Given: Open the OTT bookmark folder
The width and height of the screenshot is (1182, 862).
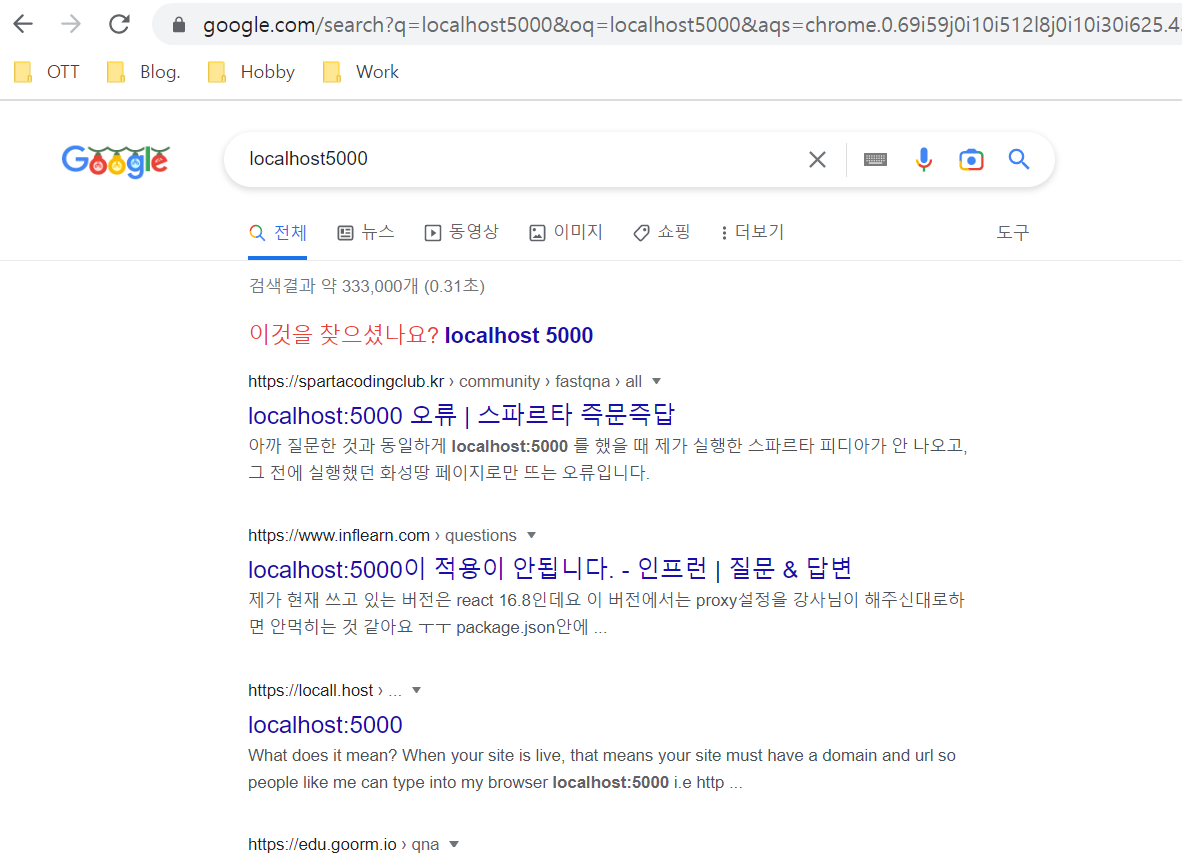Looking at the screenshot, I should [x=47, y=72].
